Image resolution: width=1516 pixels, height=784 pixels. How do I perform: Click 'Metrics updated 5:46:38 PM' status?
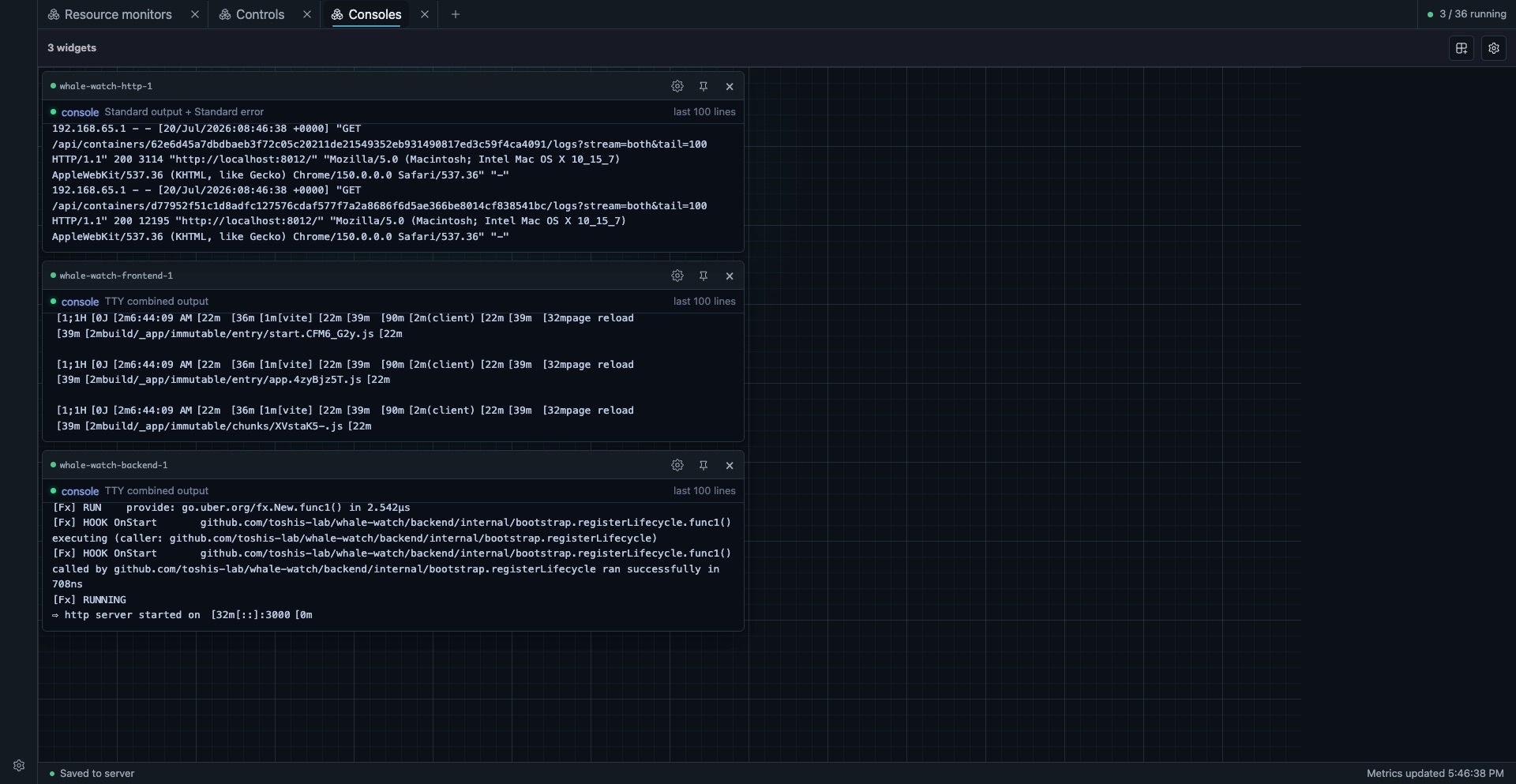(1435, 774)
